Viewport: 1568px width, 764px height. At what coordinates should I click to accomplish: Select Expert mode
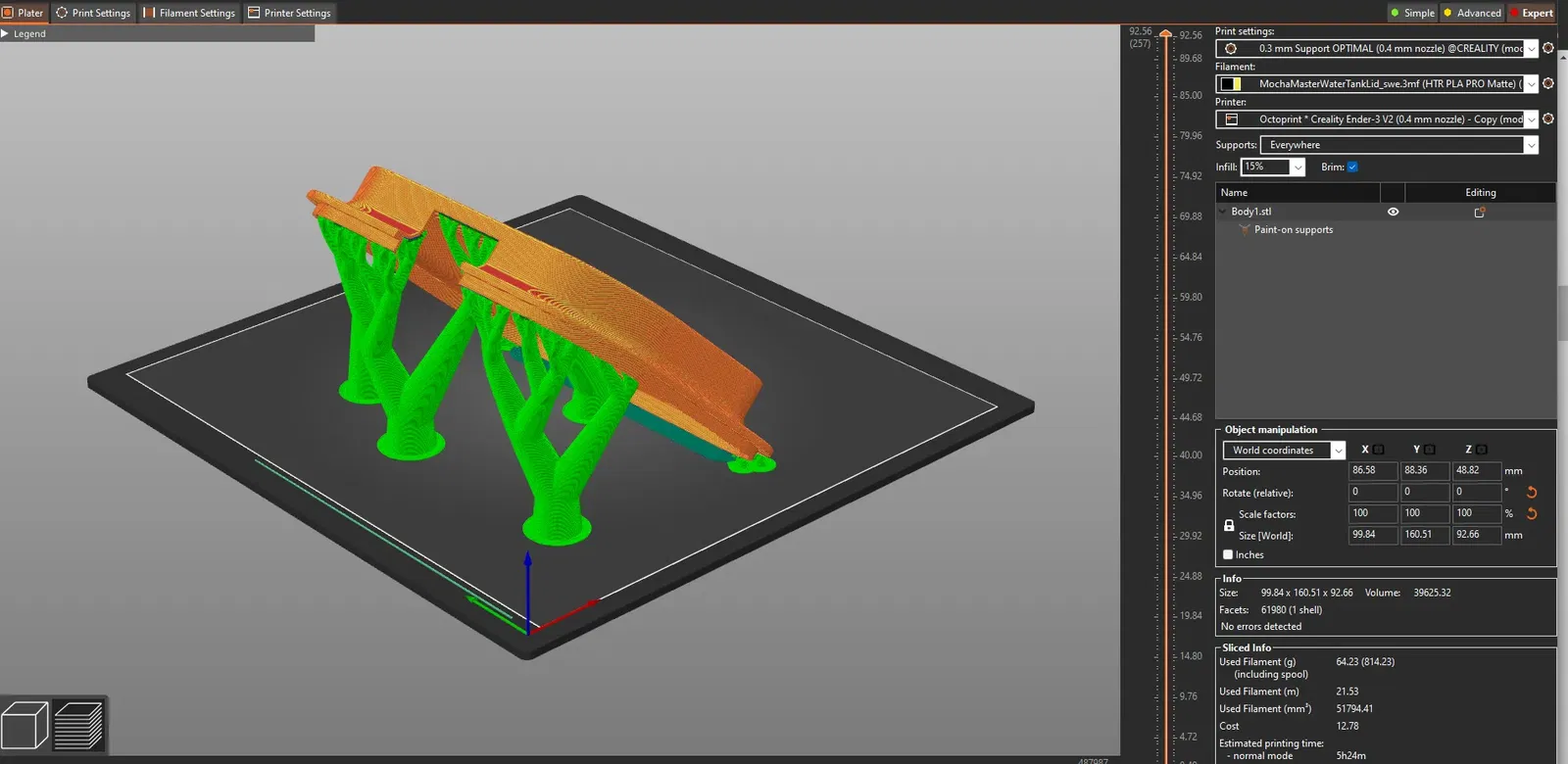1532,13
